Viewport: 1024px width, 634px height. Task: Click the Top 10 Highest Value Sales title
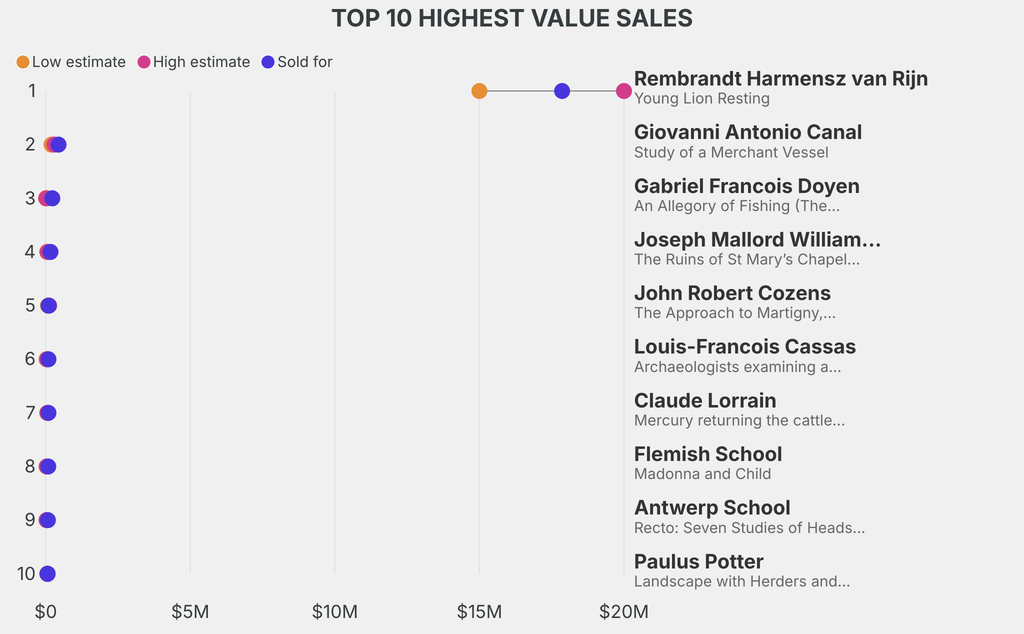(x=512, y=18)
